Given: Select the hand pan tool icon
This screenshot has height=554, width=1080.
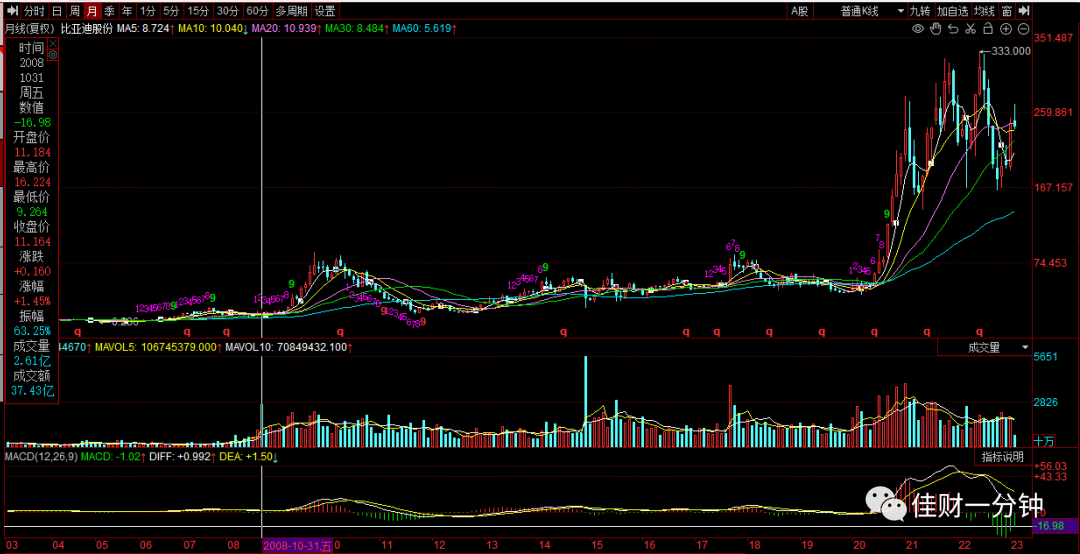Looking at the screenshot, I should point(935,29).
